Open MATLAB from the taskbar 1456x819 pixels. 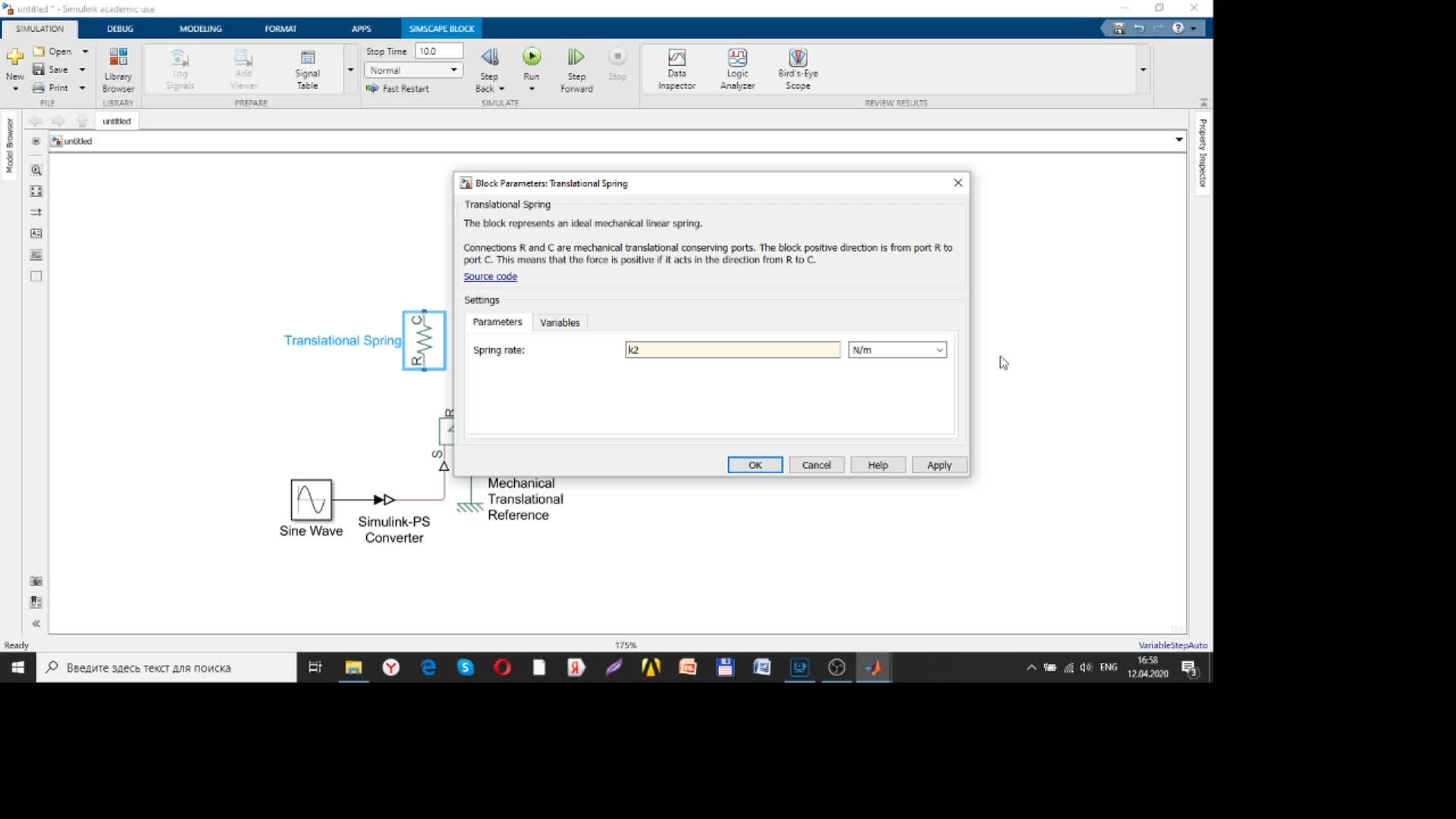(x=874, y=667)
